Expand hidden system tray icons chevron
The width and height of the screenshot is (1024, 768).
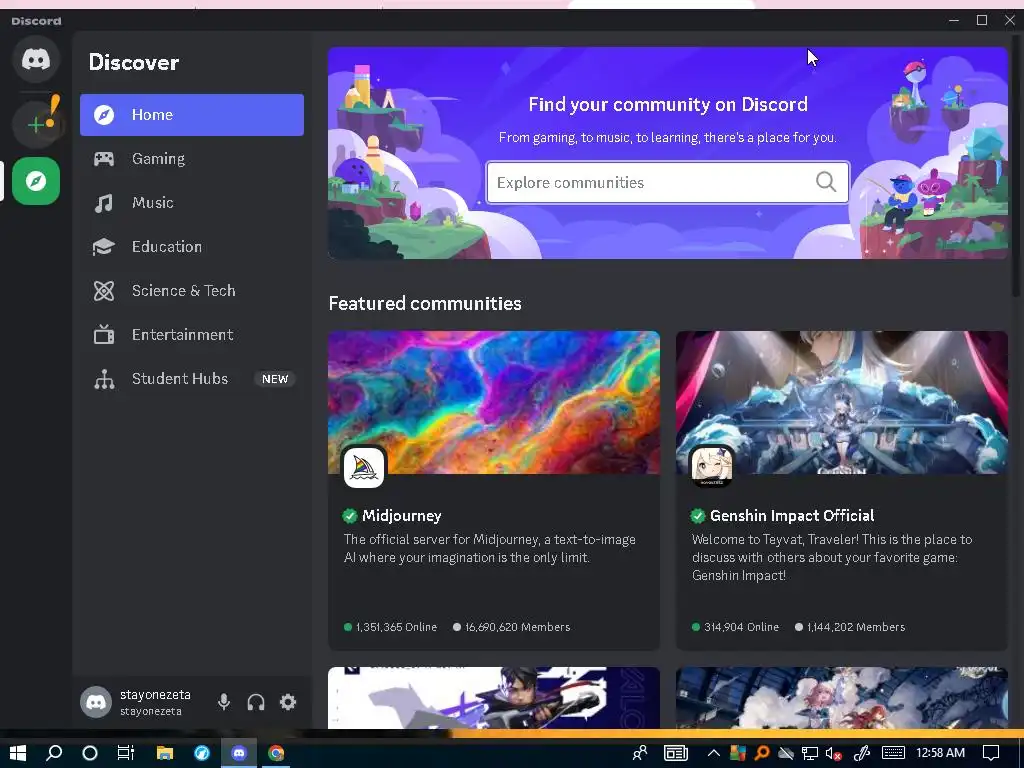[714, 753]
